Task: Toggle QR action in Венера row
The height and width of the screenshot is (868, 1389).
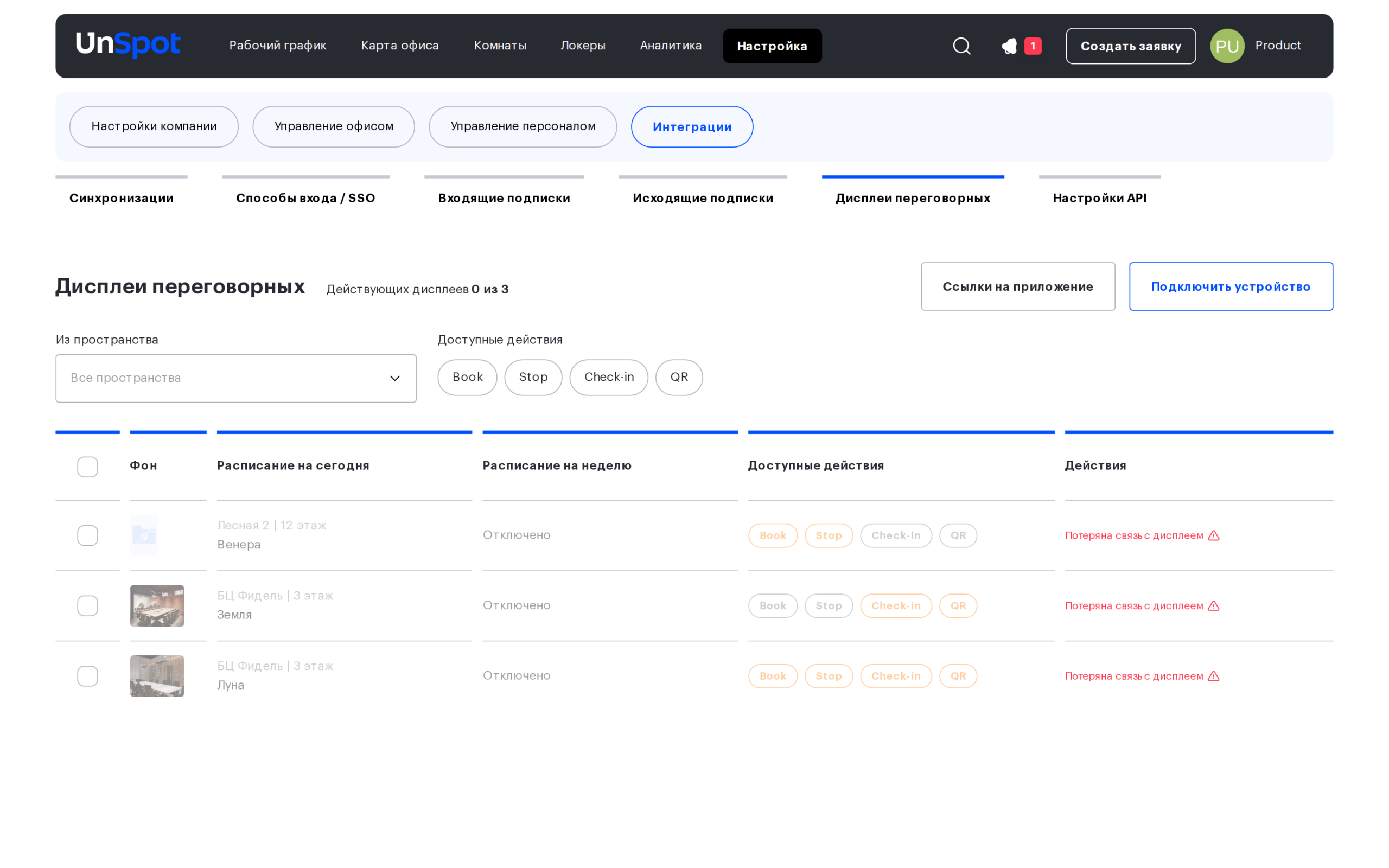Action: coord(958,535)
